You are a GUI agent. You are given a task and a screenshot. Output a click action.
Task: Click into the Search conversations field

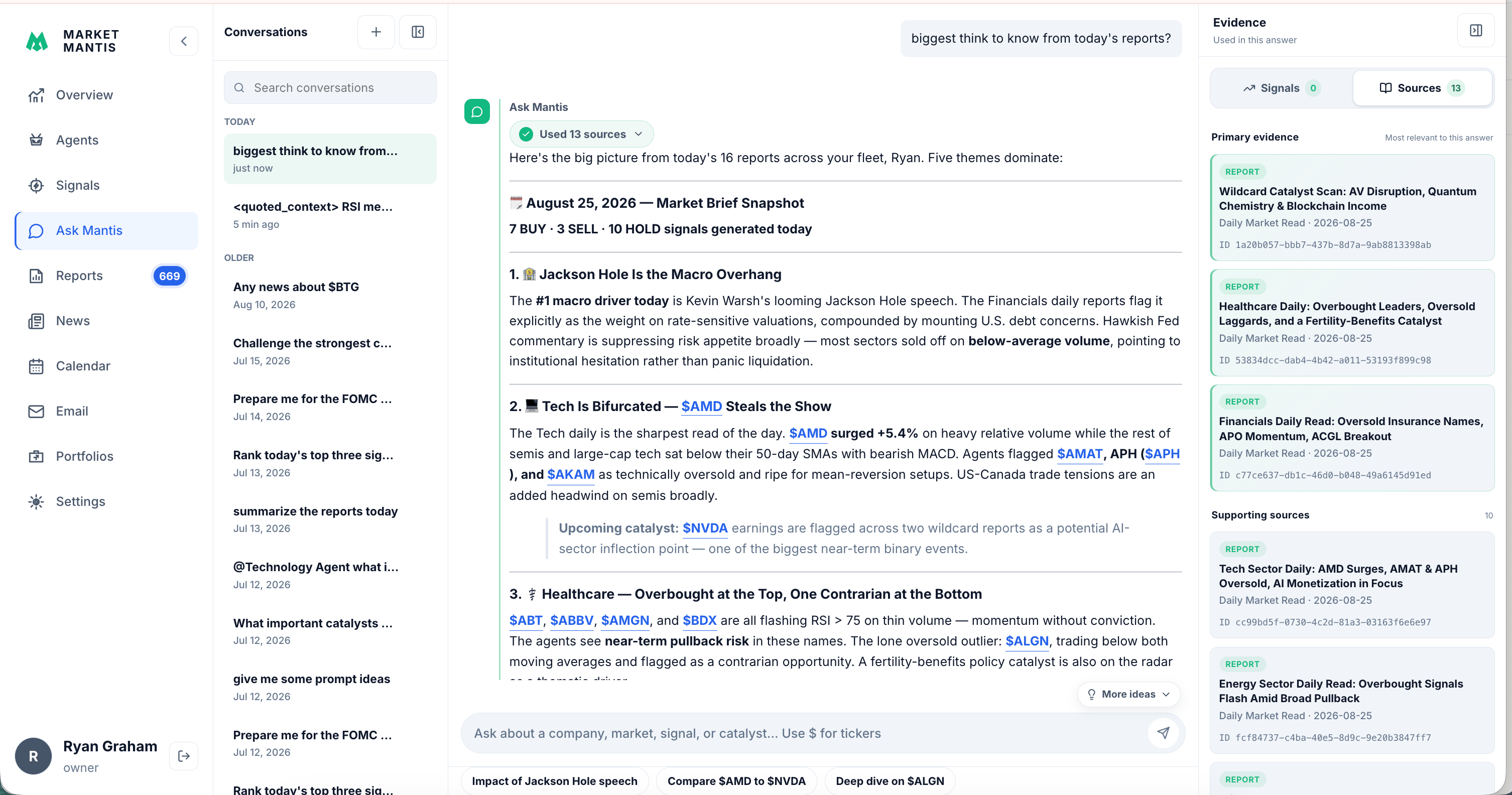pos(330,87)
